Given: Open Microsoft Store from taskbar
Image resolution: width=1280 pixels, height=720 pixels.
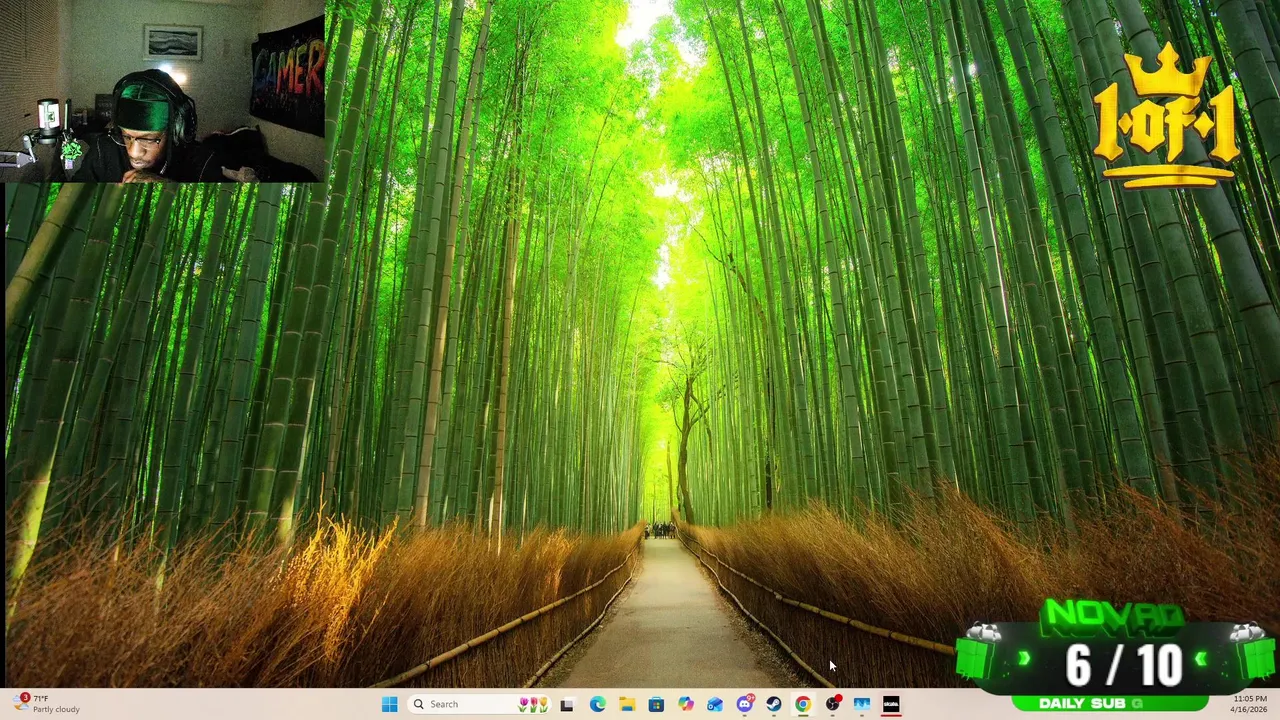Looking at the screenshot, I should [x=656, y=704].
